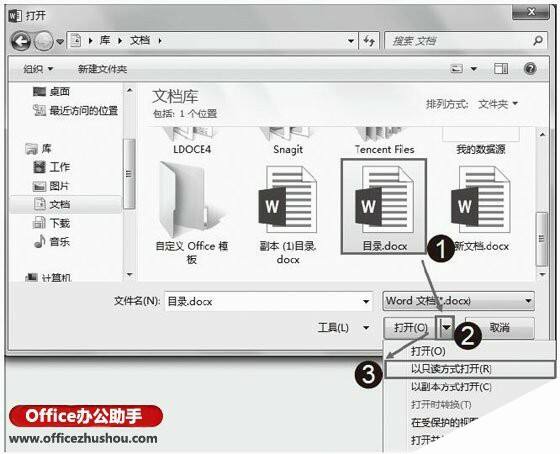The height and width of the screenshot is (454, 560).
Task: Open the 组织 menu
Action: [x=38, y=69]
